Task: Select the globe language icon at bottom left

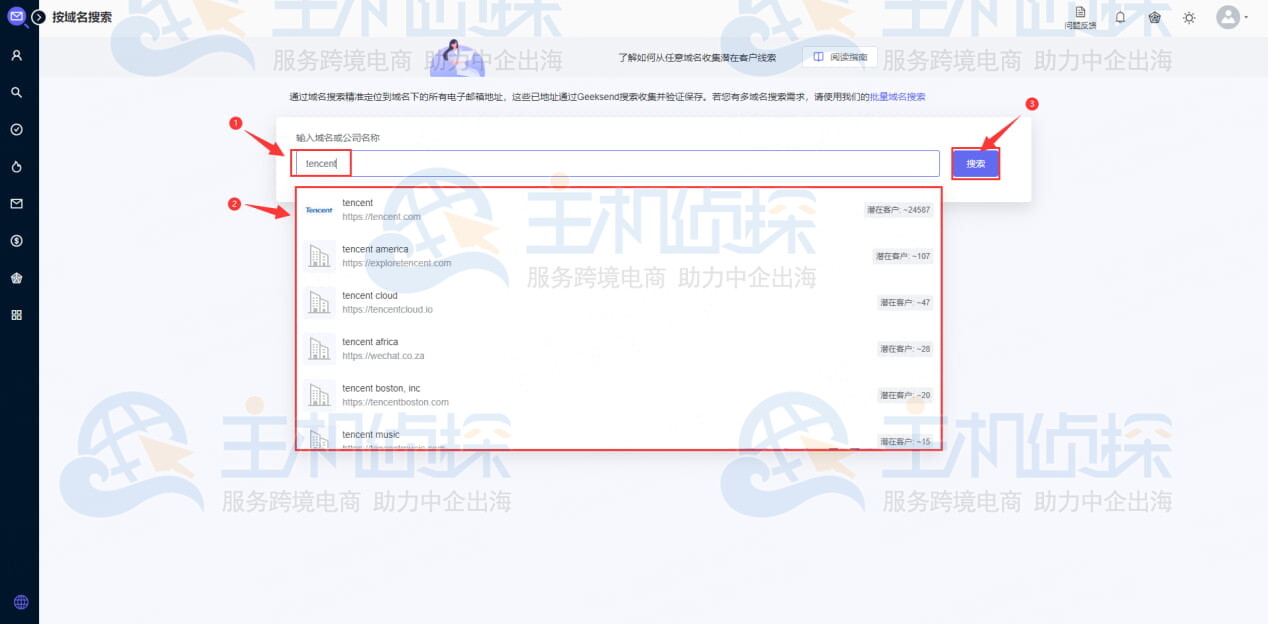Action: (x=20, y=601)
